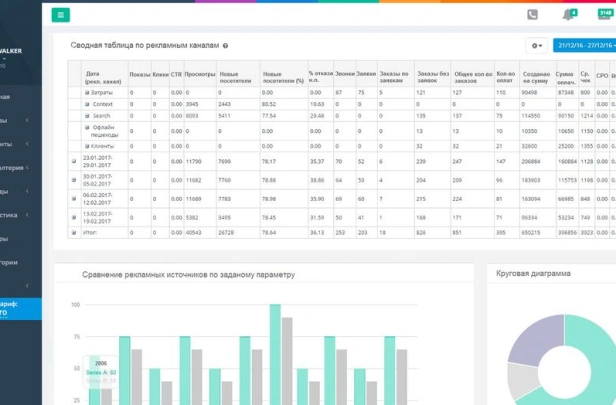Click tallest teal bar in comparison chart
The width and height of the screenshot is (616, 405).
point(274,355)
